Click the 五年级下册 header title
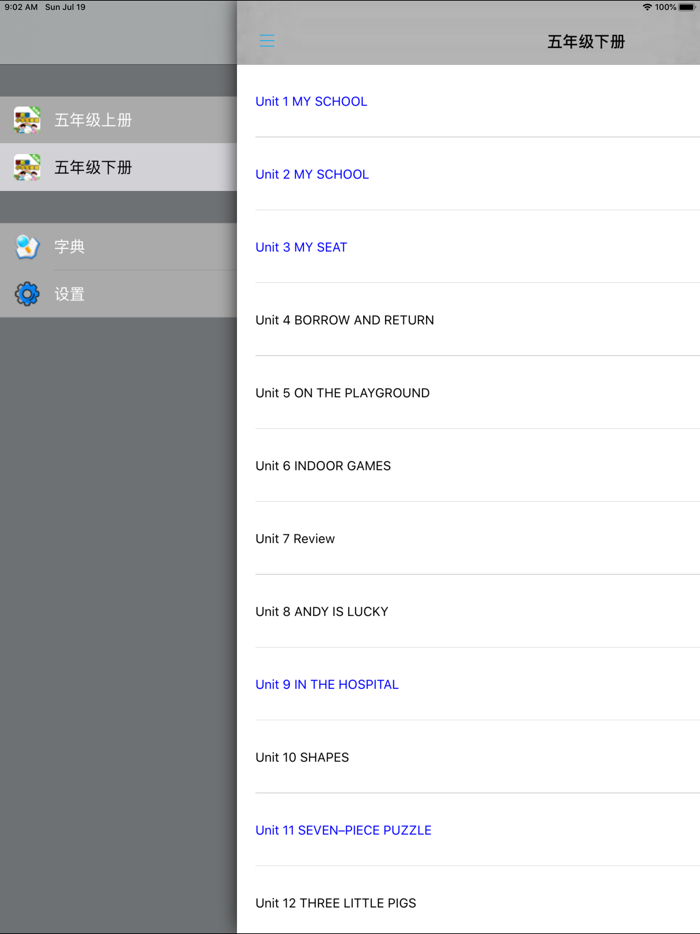 pyautogui.click(x=586, y=42)
